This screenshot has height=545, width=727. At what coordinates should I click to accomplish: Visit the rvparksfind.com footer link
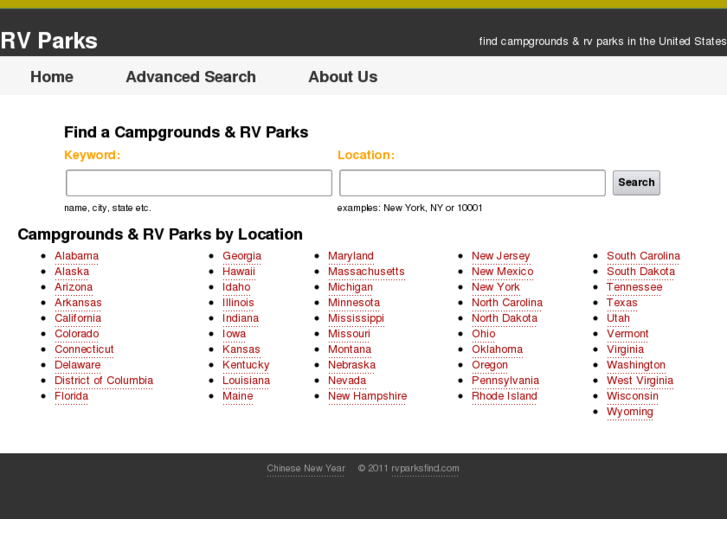pyautogui.click(x=425, y=468)
